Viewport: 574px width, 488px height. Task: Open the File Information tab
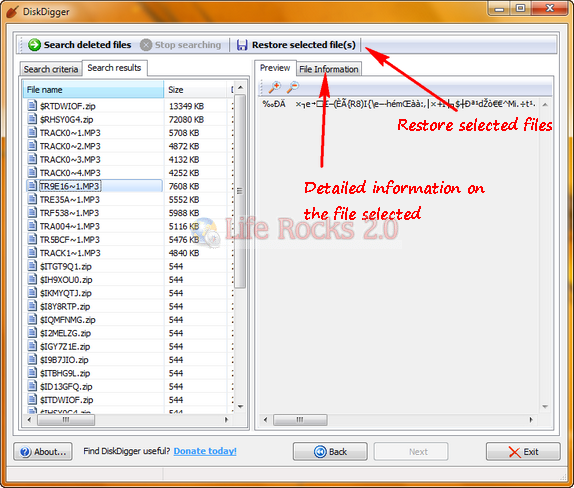329,69
